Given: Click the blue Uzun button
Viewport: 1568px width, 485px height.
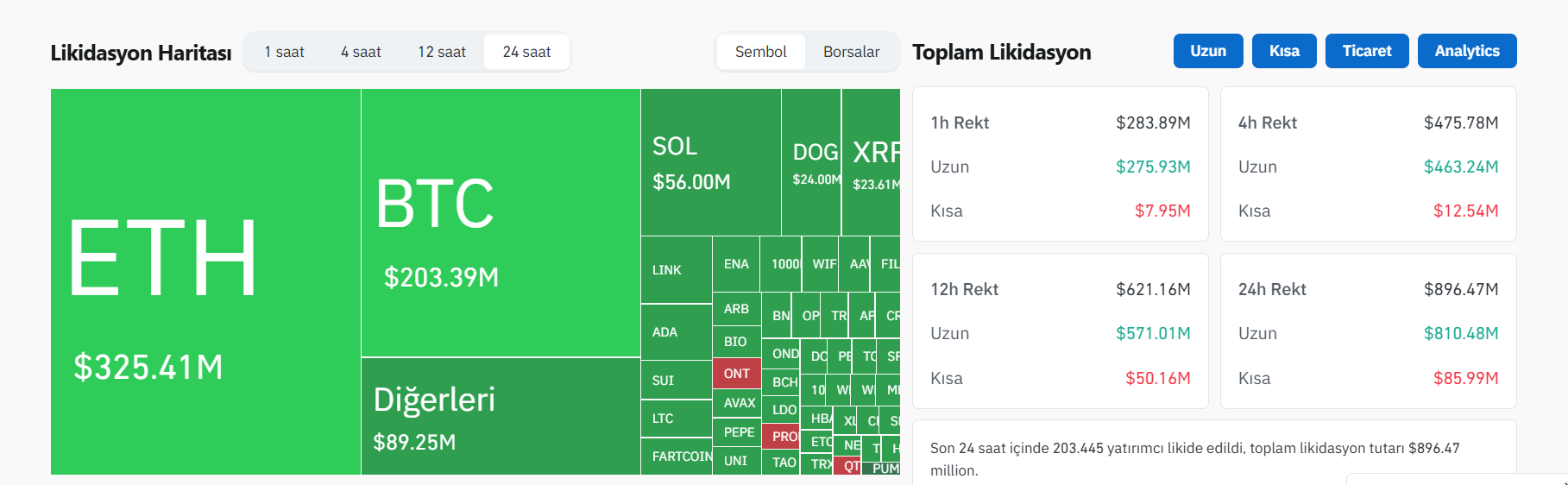Looking at the screenshot, I should (x=1207, y=51).
